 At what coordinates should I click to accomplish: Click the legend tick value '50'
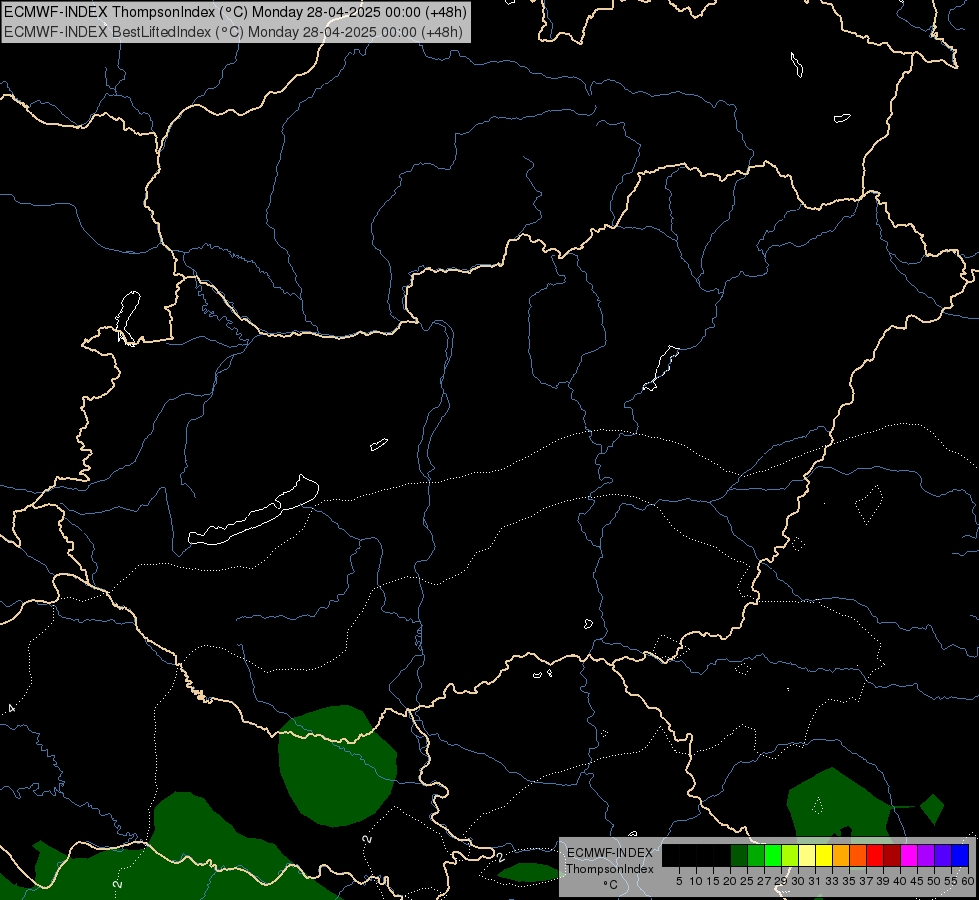(x=935, y=881)
